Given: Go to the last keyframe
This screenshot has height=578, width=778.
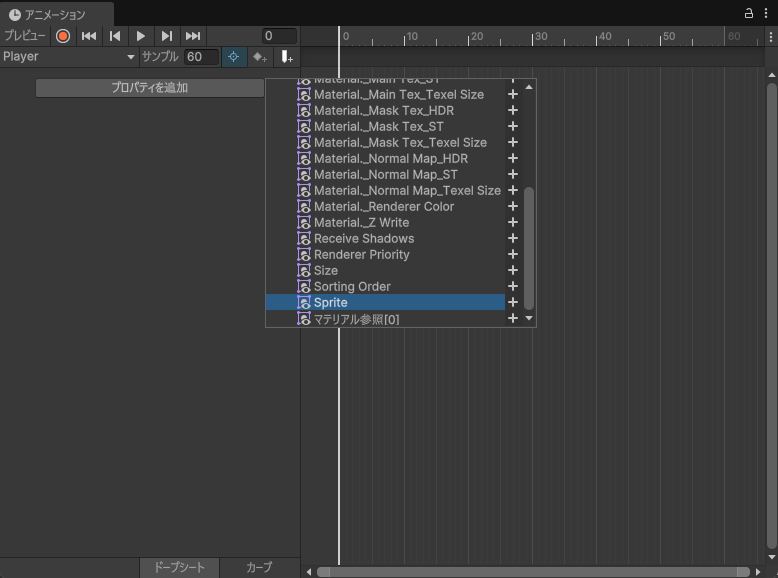Looking at the screenshot, I should coord(193,36).
